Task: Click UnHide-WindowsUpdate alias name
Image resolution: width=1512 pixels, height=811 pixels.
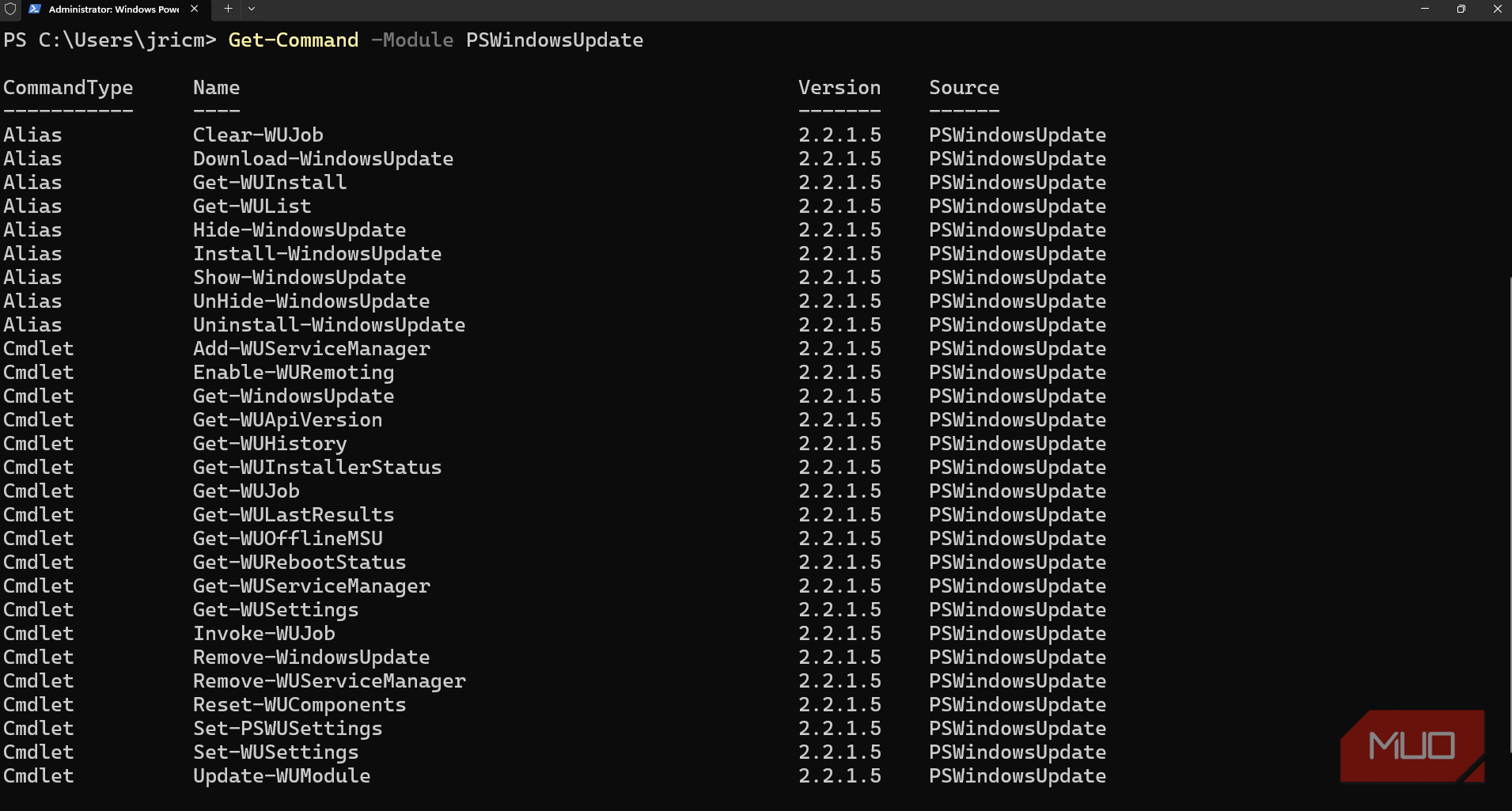Action: pos(311,301)
